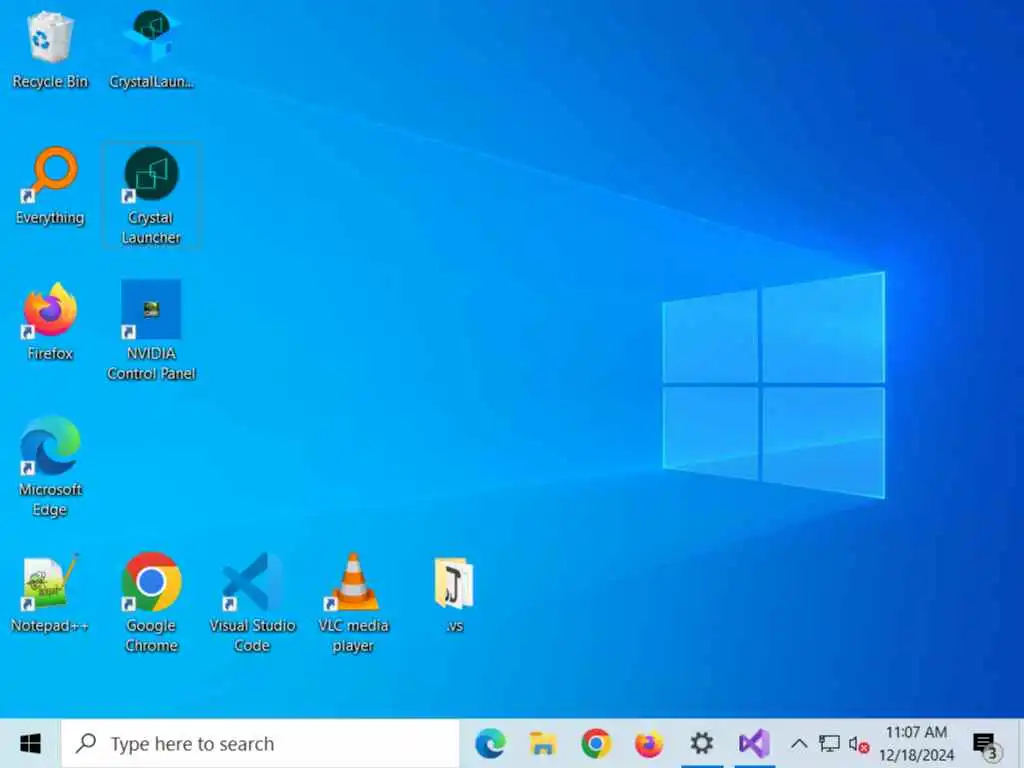Launch Microsoft Edge from the taskbar
Viewport: 1024px width, 768px height.
point(490,743)
